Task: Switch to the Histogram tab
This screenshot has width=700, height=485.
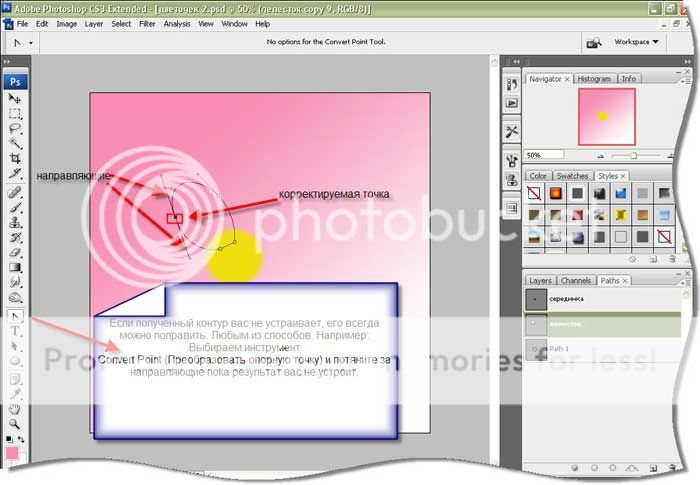Action: 594,79
